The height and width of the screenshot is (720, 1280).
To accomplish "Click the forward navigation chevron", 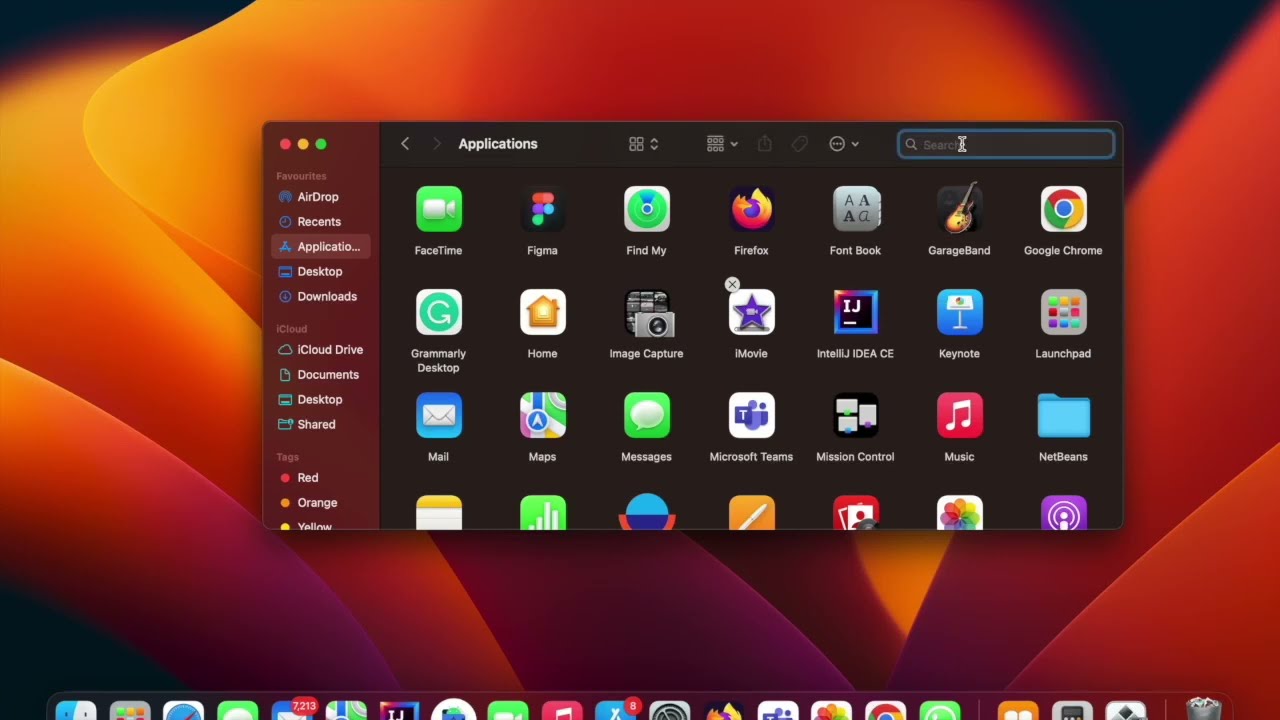I will click(x=436, y=144).
